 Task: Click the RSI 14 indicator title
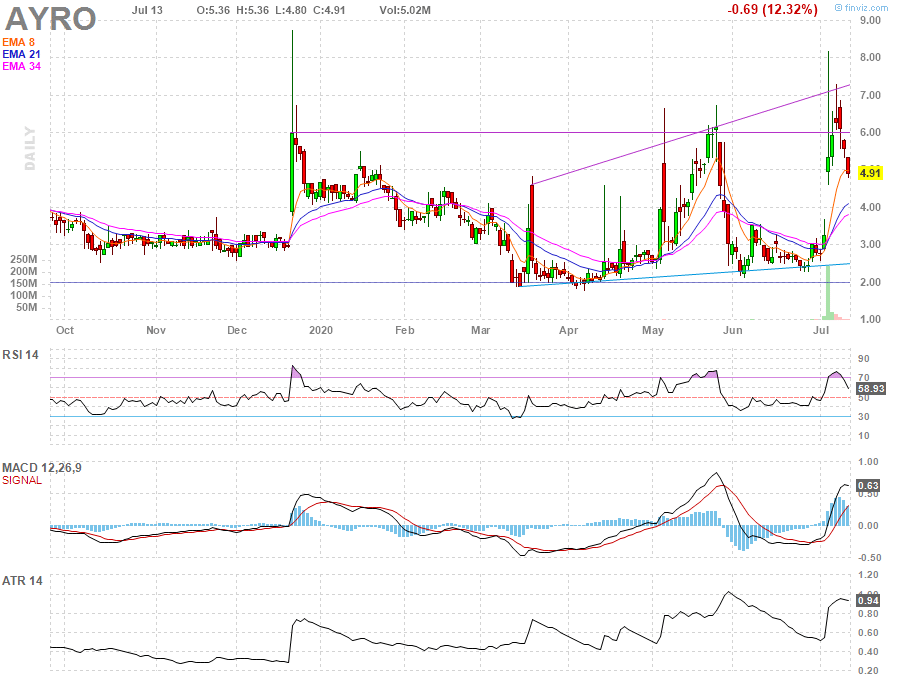(21, 355)
